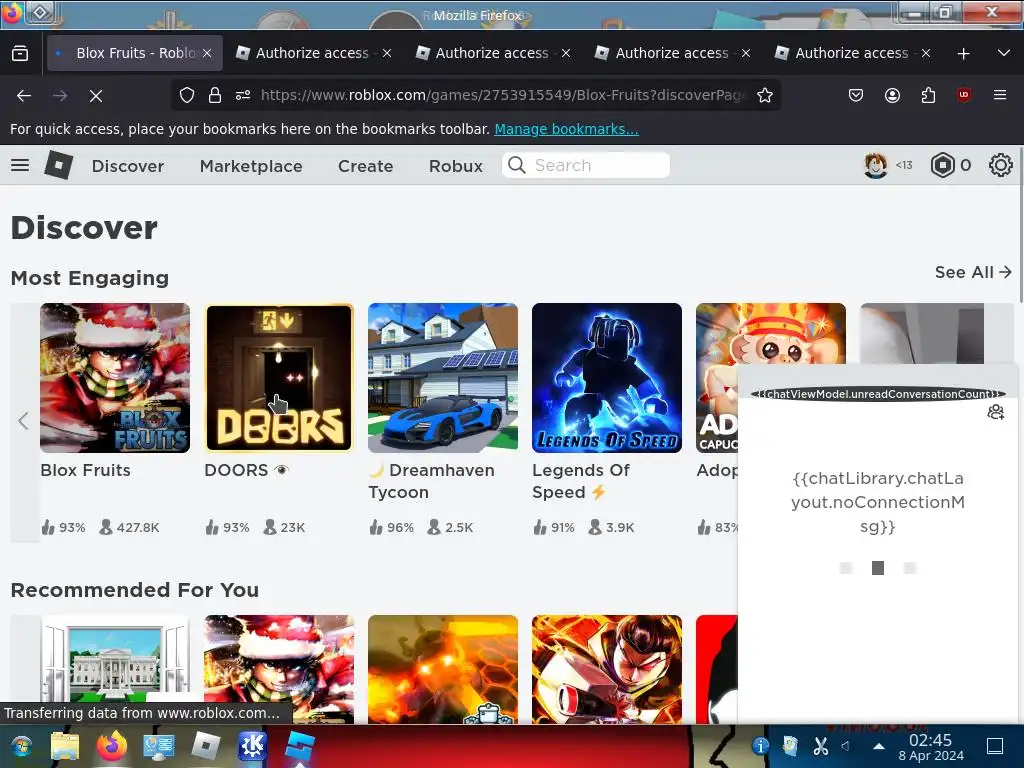The width and height of the screenshot is (1024, 768).
Task: Open Firefox application menu
Action: (1000, 95)
